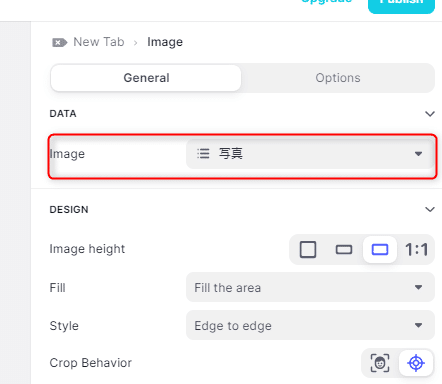Click the dropdown arrow in Image field

(418, 154)
